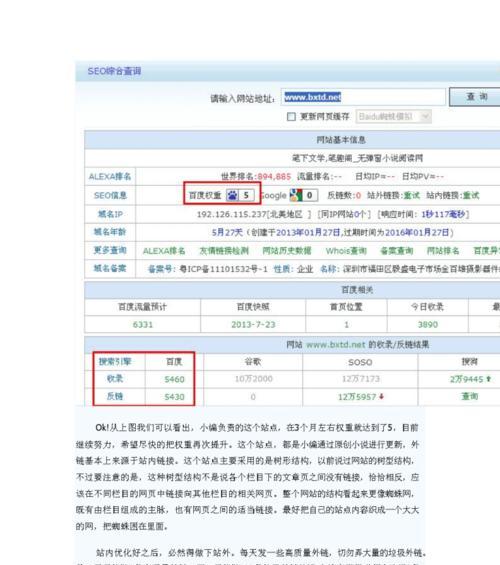This screenshot has width=500, height=565.
Task: Click the green up arrow beside 2万9445
Action: [488, 379]
